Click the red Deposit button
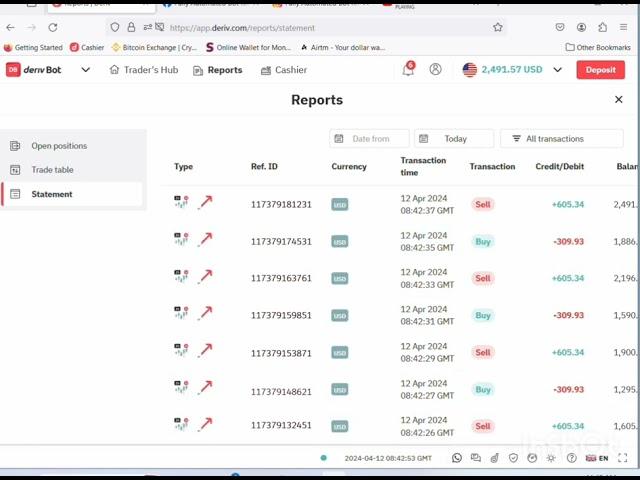 pos(600,70)
